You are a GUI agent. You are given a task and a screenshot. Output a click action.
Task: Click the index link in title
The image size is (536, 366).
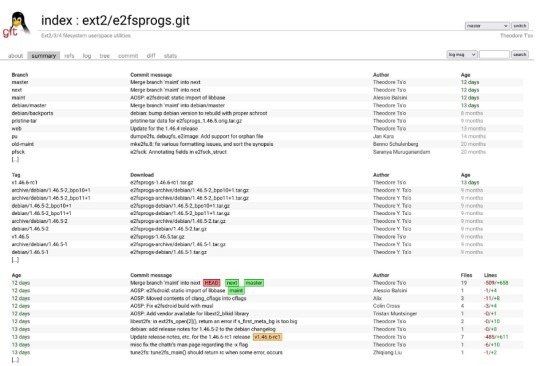[x=57, y=21]
